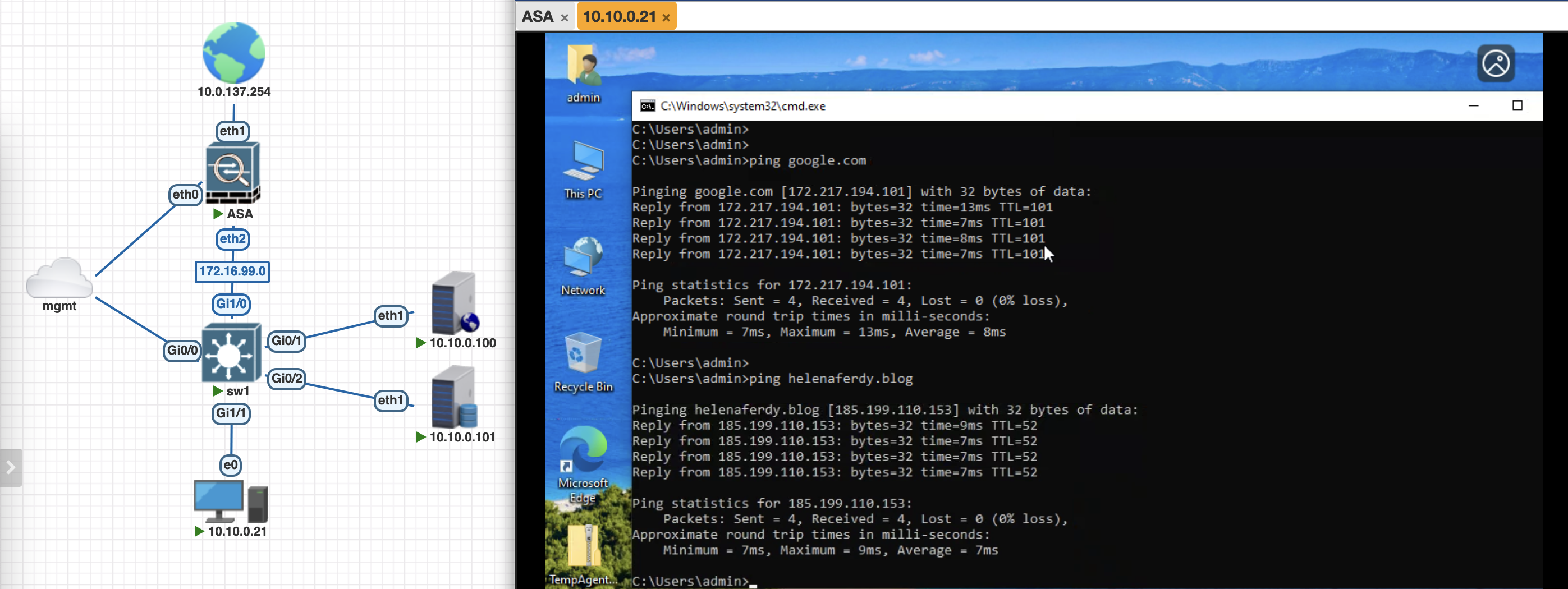The width and height of the screenshot is (1568, 589).
Task: Open Microsoft Edge desktop shortcut
Action: point(583,451)
